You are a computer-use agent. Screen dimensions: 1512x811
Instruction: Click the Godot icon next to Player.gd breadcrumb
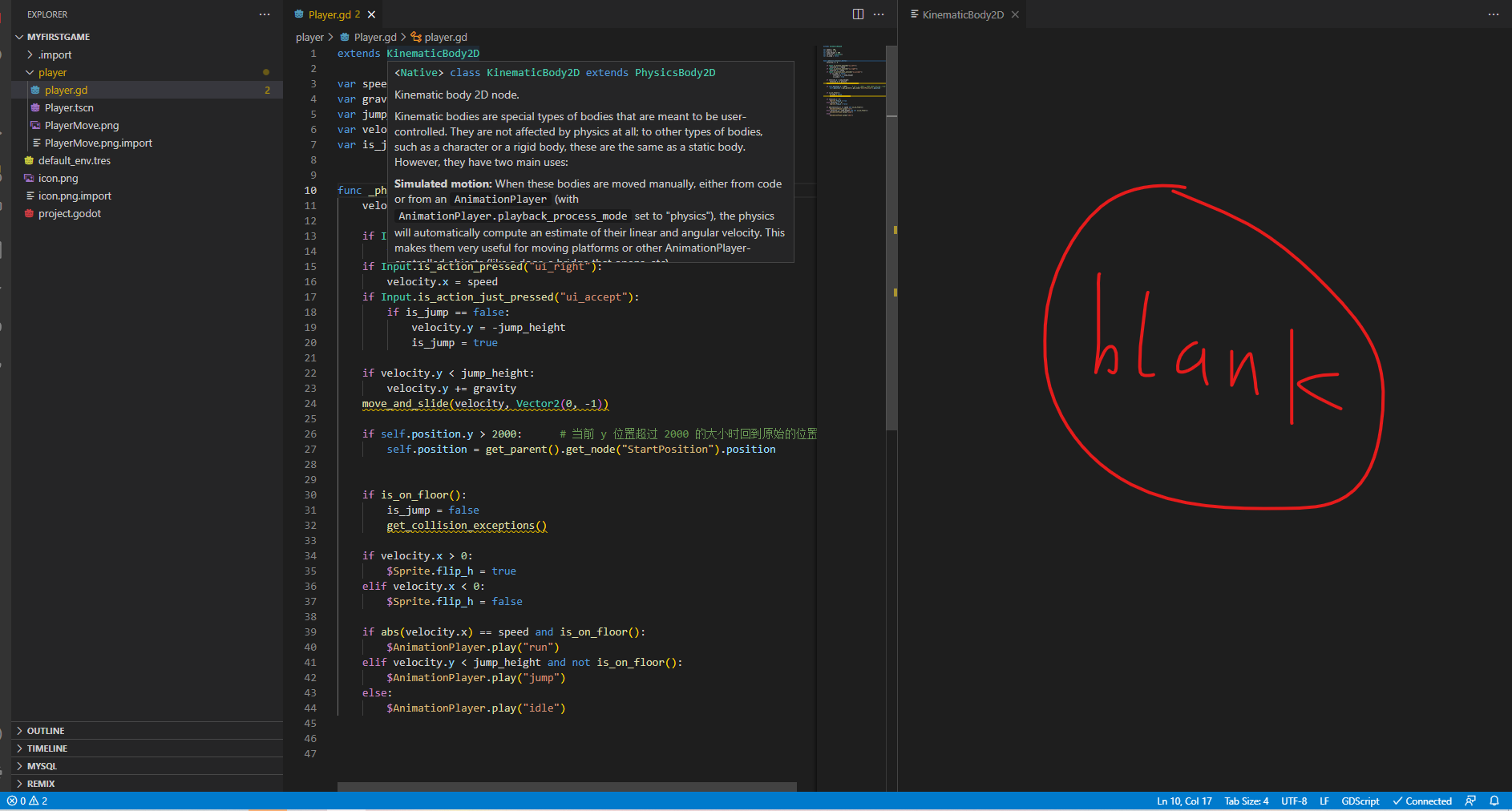pos(345,37)
